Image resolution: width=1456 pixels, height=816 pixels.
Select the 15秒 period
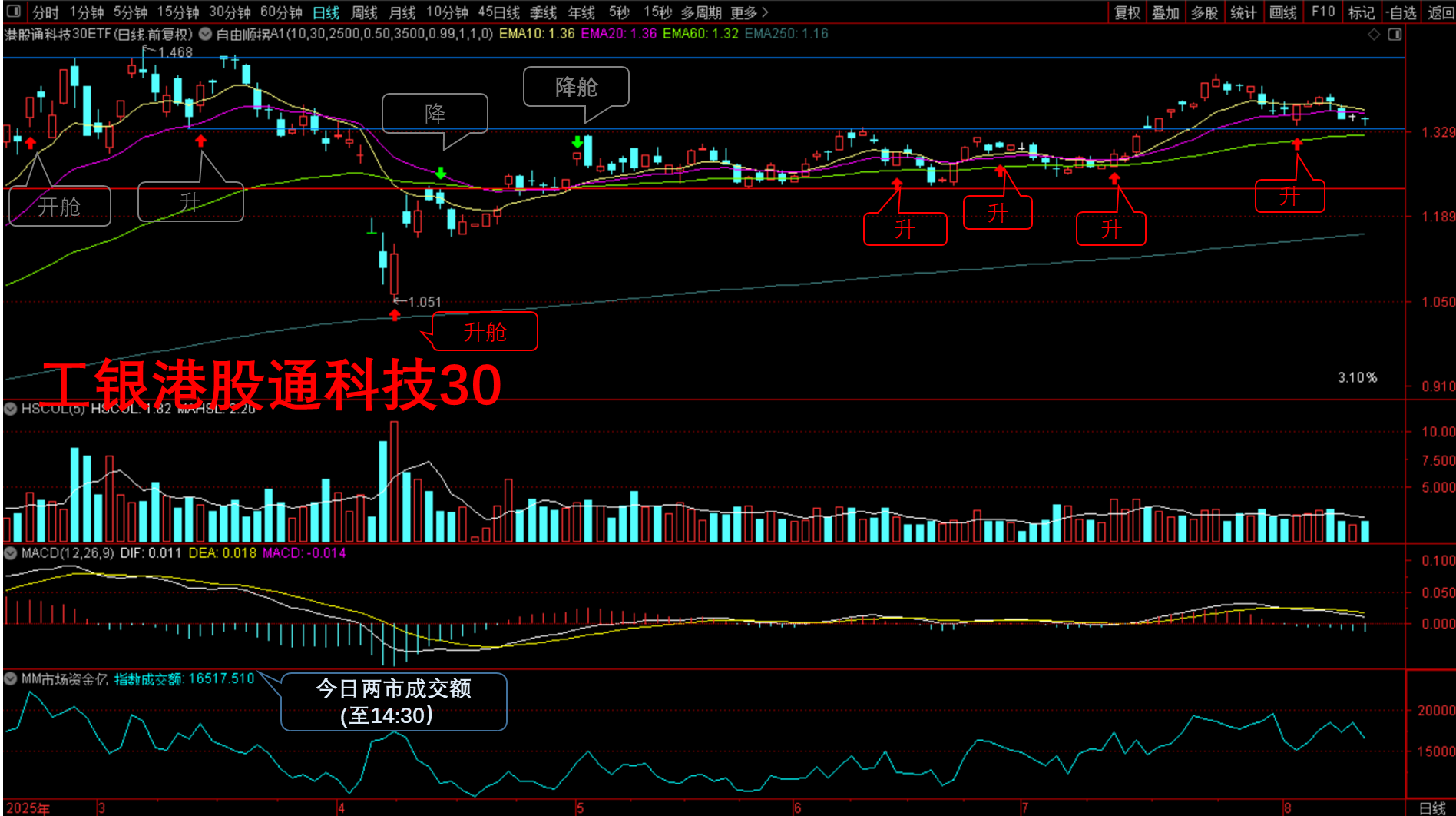(657, 12)
